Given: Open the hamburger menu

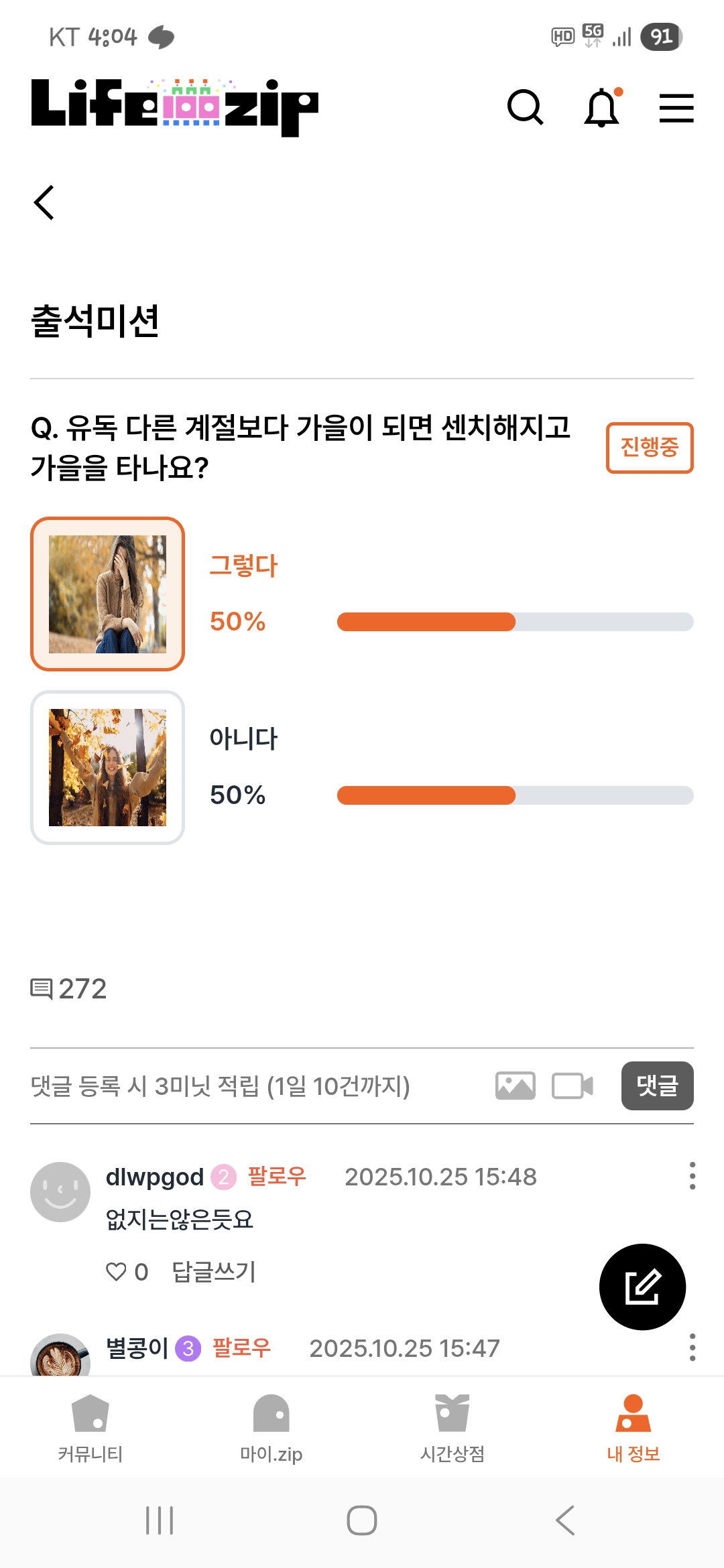Looking at the screenshot, I should (x=676, y=108).
